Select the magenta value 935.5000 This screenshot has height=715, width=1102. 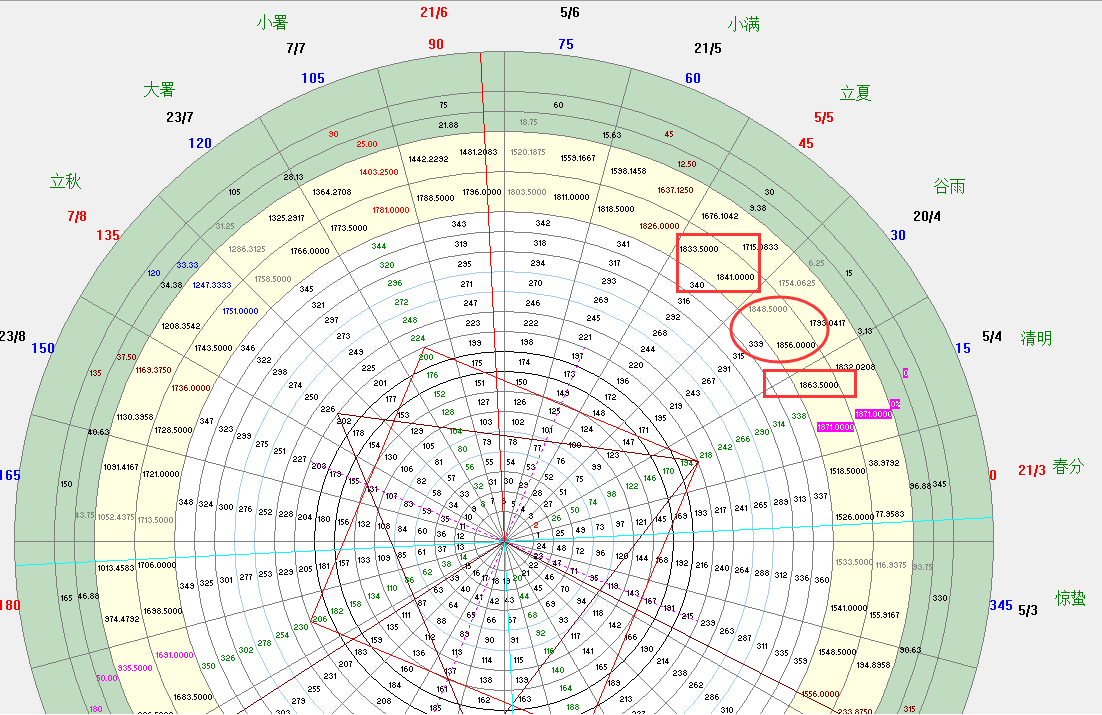tap(135, 669)
